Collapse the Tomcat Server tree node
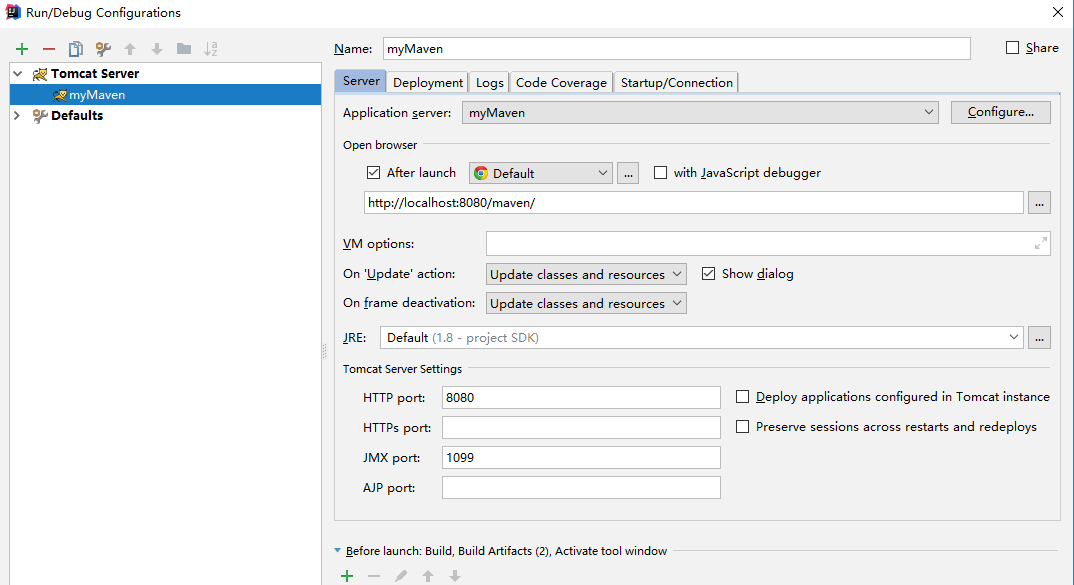Image resolution: width=1074 pixels, height=585 pixels. (18, 74)
